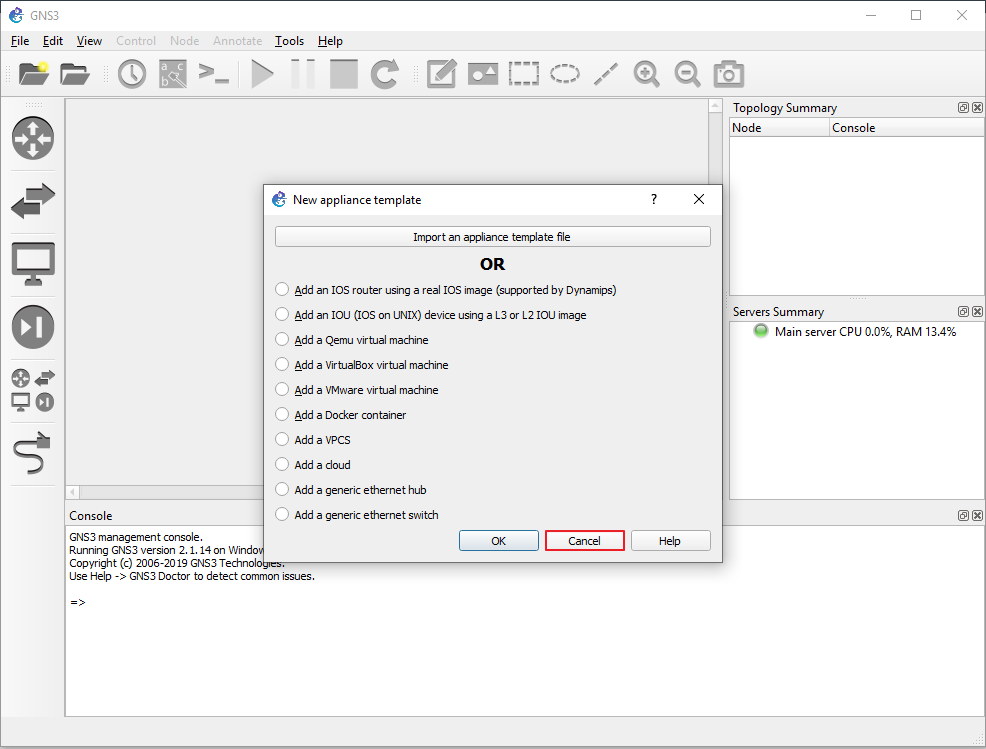Select Add a Docker container option
Screen dimensions: 986x749
click(341, 414)
